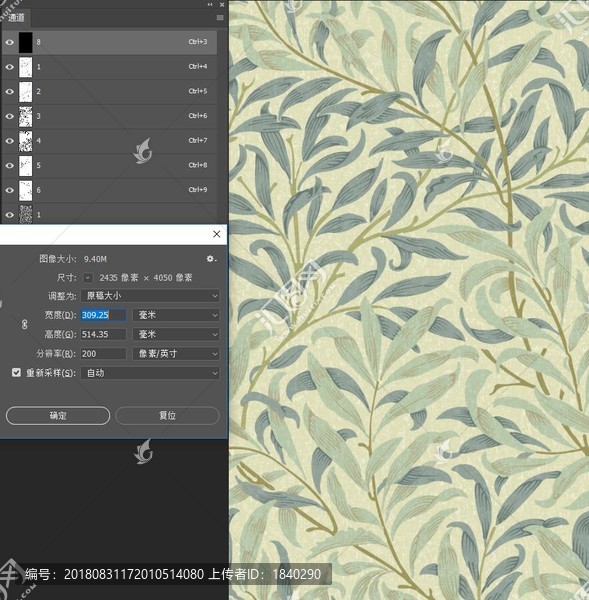Click the 图像大小 9.40M value

point(95,259)
